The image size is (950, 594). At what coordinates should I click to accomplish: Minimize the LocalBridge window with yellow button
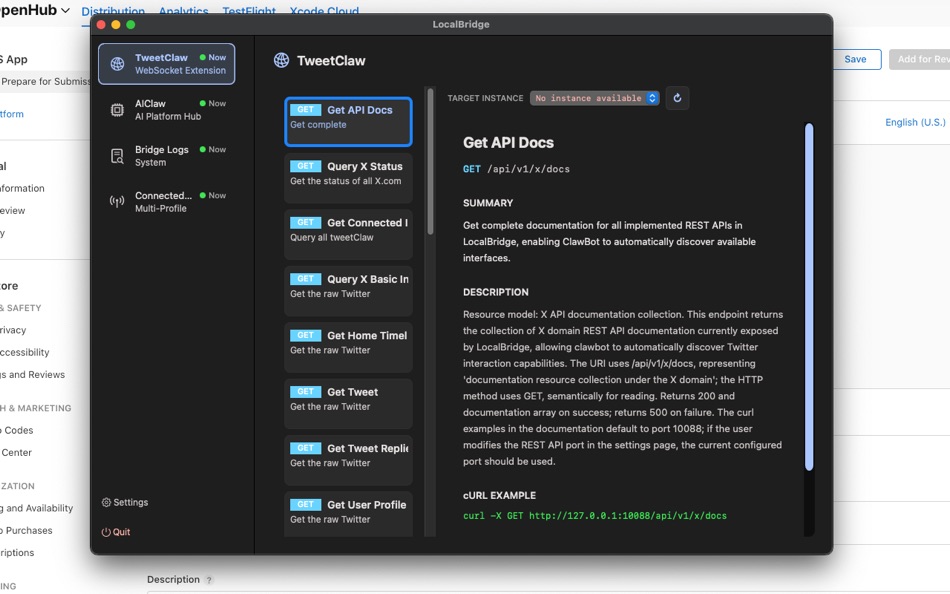pyautogui.click(x=116, y=25)
